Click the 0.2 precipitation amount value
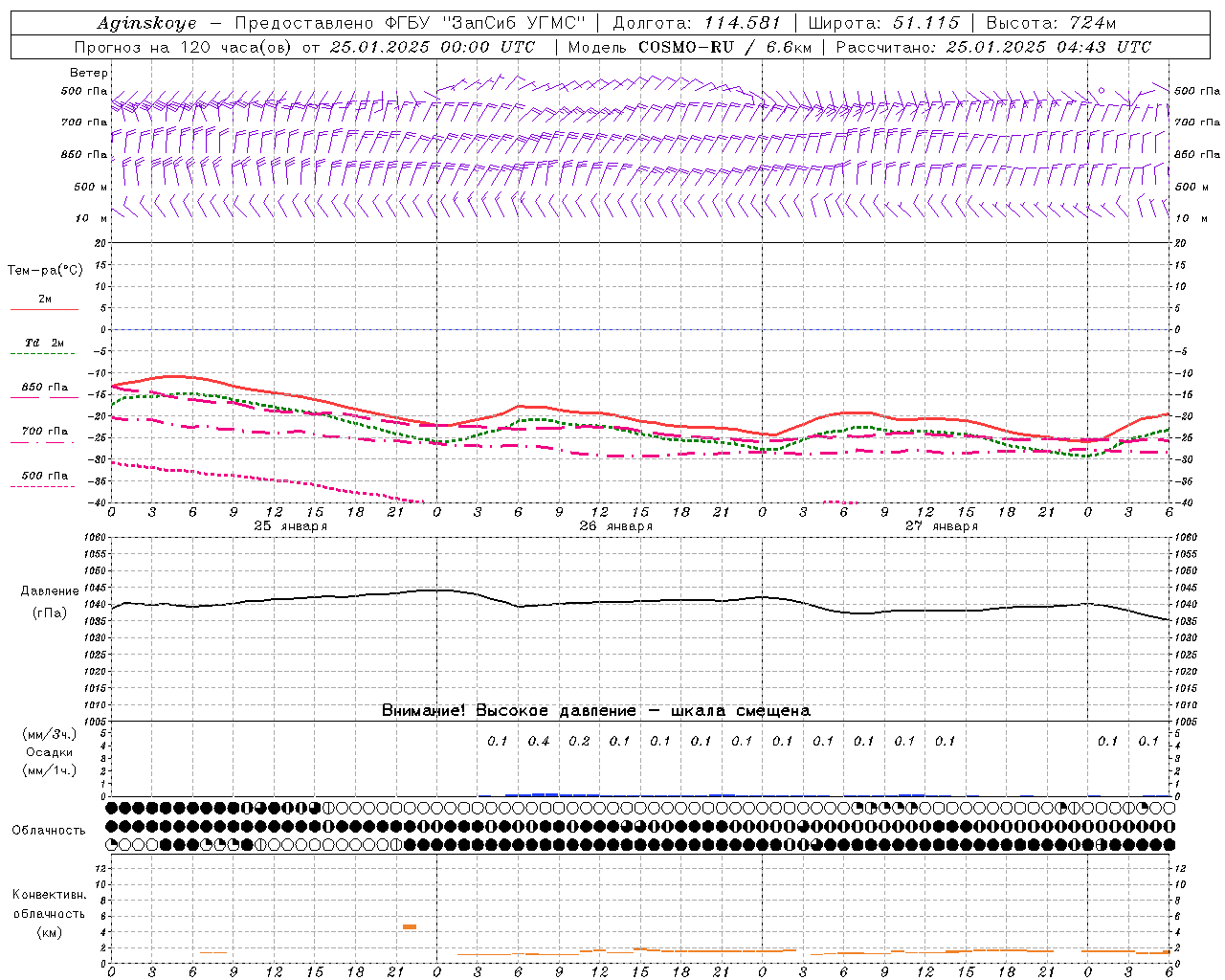Image resolution: width=1225 pixels, height=980 pixels. [x=579, y=741]
